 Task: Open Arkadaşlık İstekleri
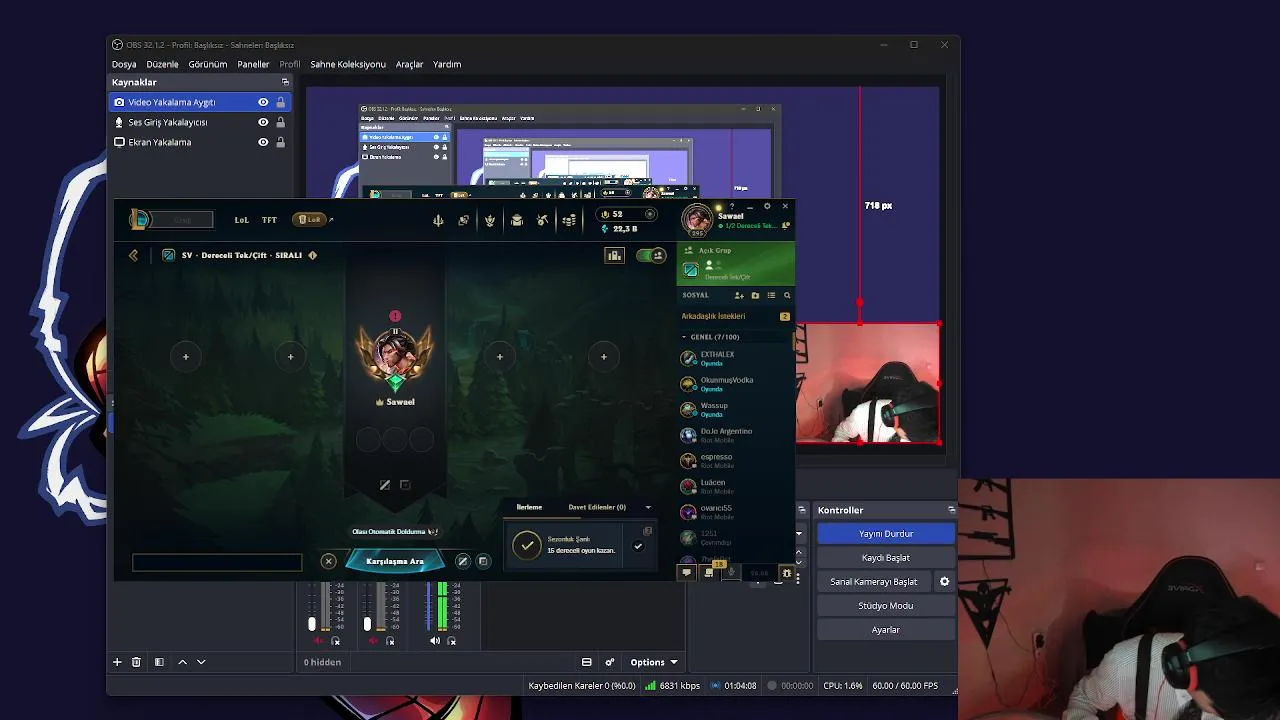735,316
